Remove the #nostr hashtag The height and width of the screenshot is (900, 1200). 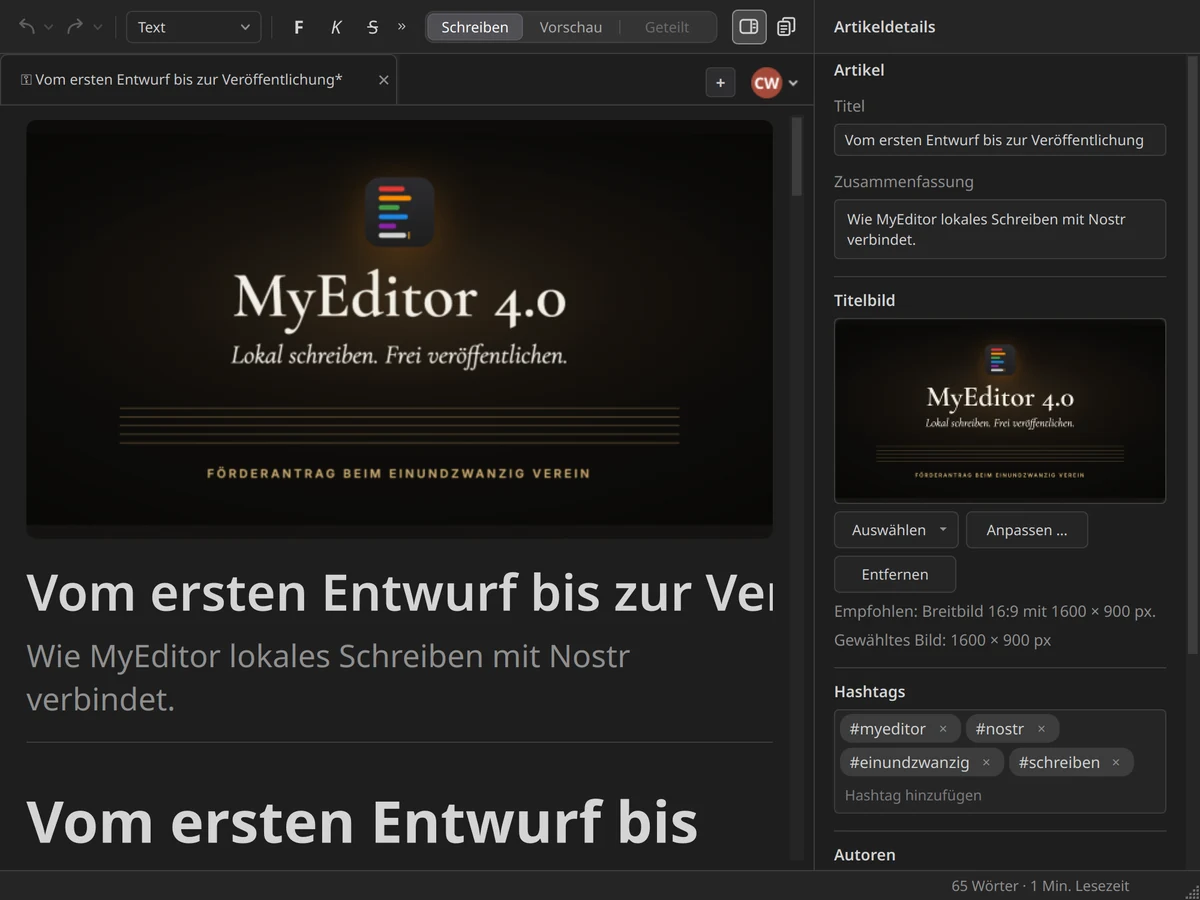tap(1041, 729)
